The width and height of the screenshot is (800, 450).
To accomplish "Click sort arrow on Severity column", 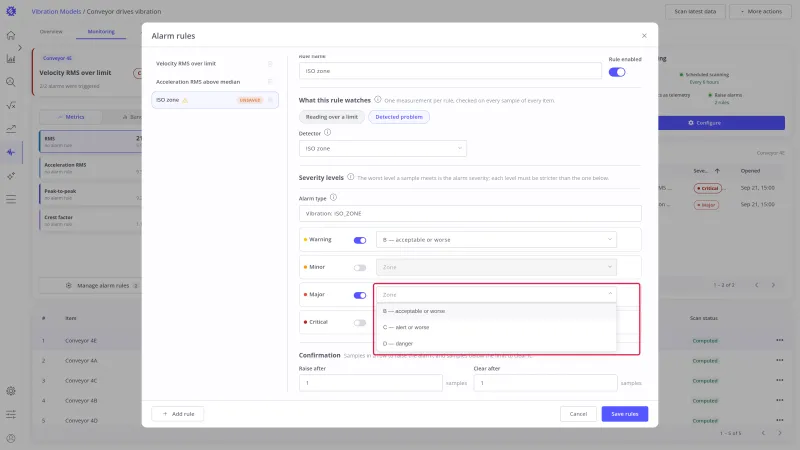I will pos(717,171).
